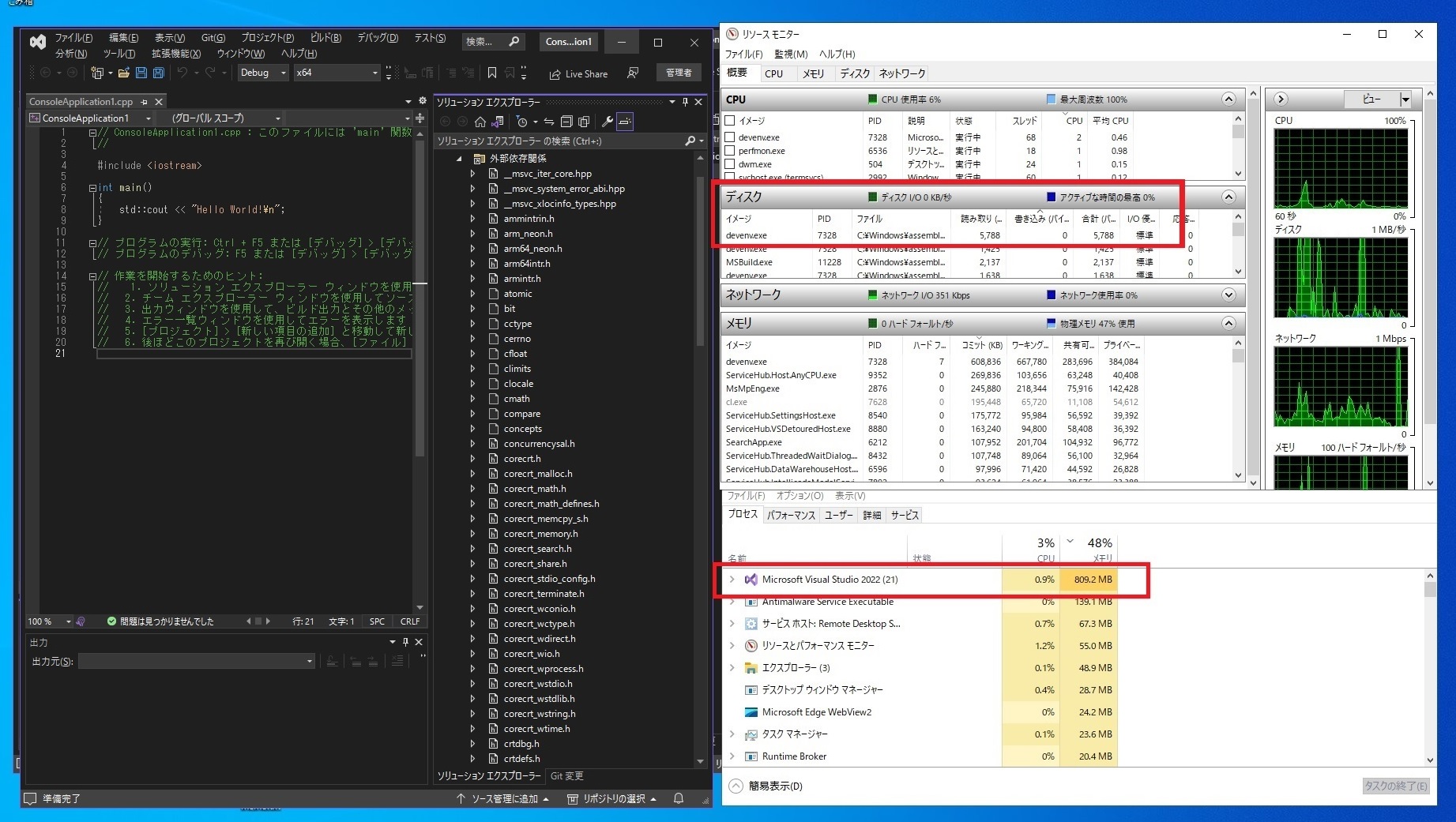Check the dwm.exe checkbox in CPU list

pos(730,164)
